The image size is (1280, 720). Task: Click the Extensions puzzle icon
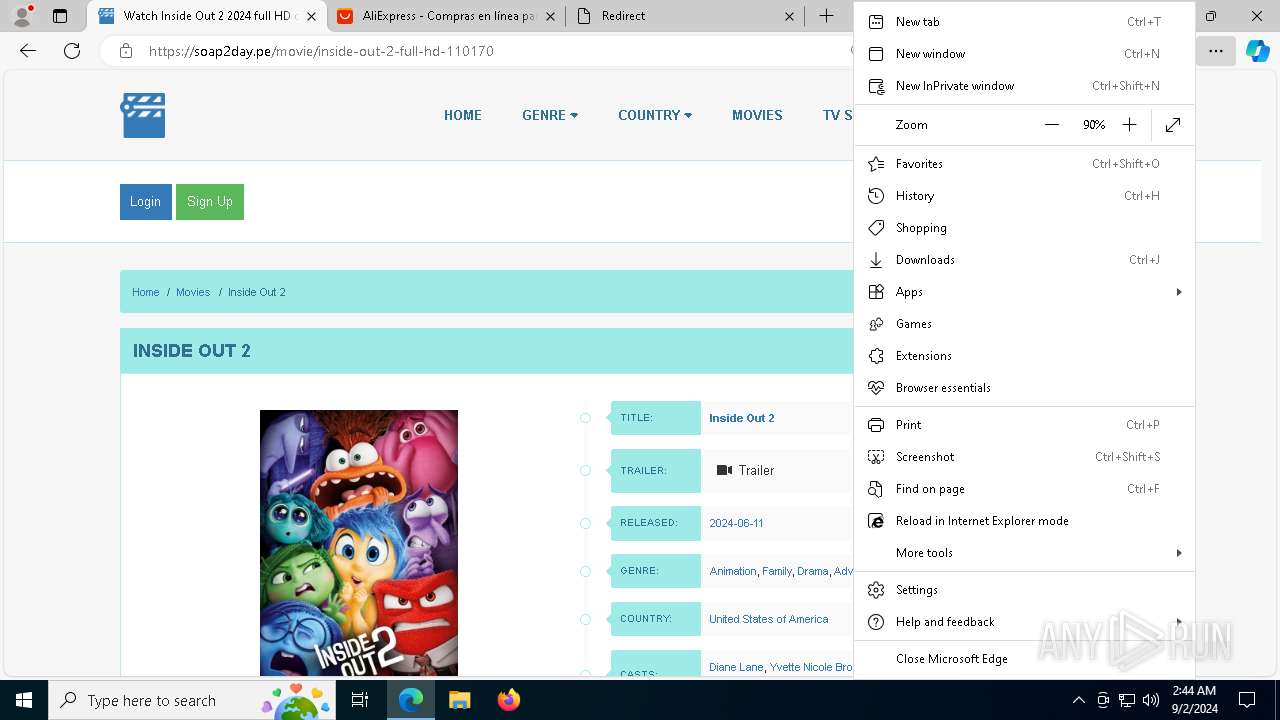[876, 356]
